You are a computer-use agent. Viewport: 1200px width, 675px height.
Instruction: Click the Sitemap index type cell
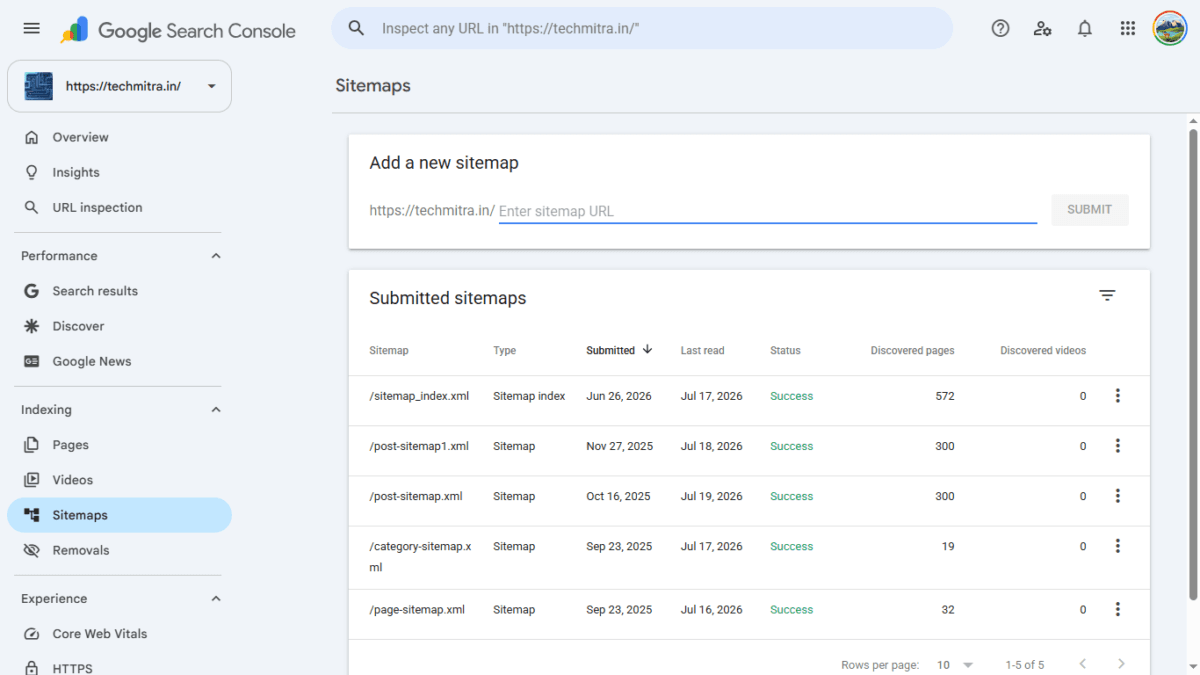[529, 396]
